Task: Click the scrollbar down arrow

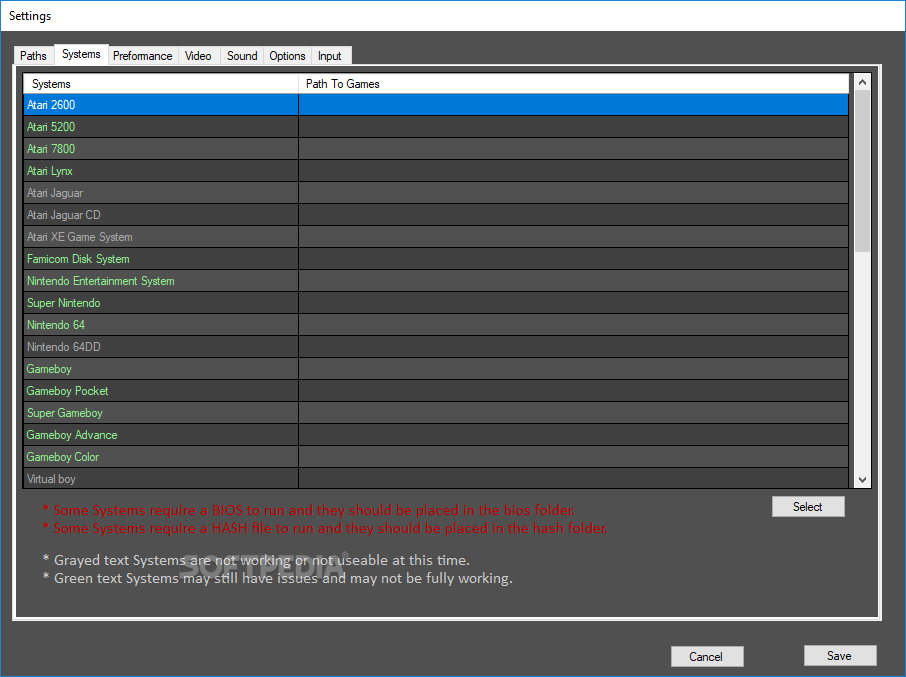Action: click(x=862, y=479)
